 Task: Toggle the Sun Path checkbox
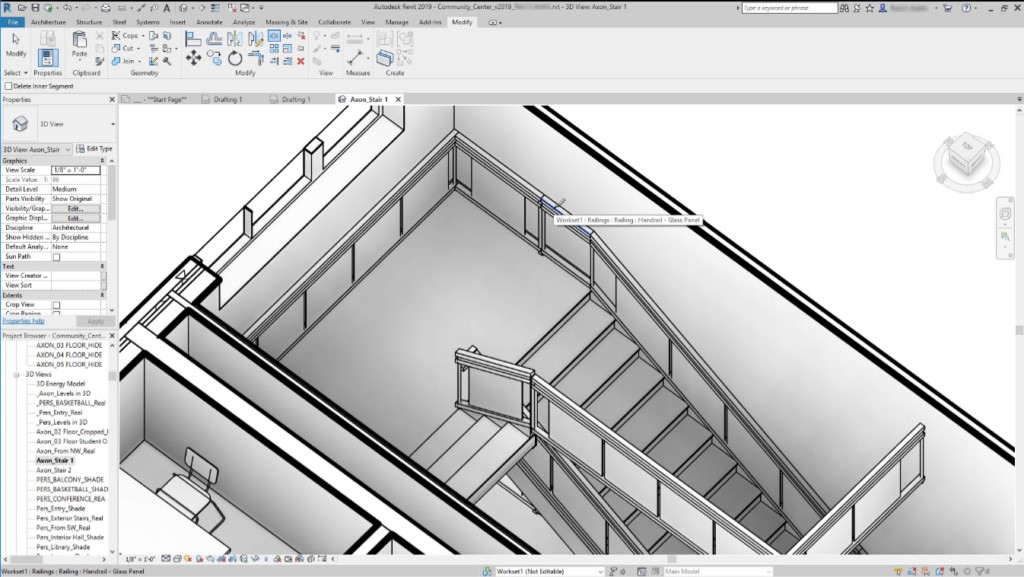pos(56,257)
